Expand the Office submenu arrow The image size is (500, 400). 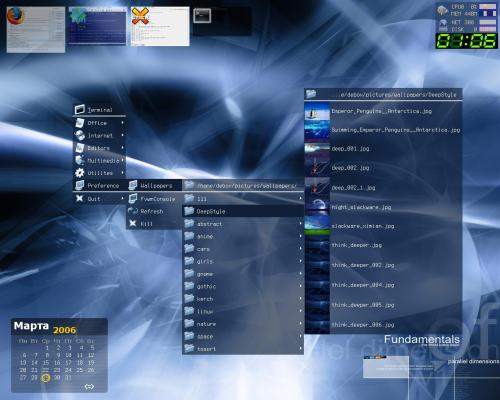[x=123, y=123]
